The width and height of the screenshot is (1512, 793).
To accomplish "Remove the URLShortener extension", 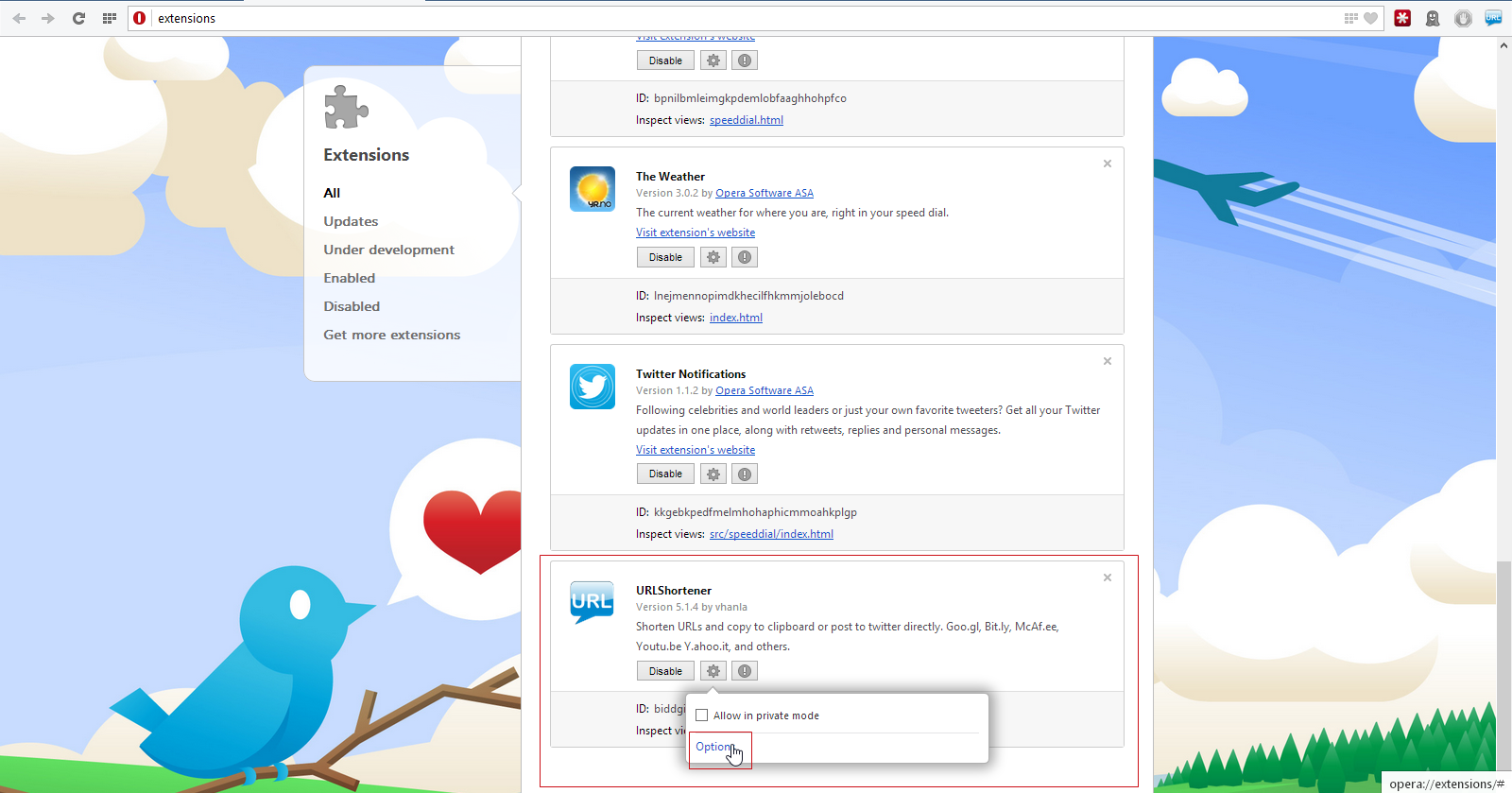I will tap(1108, 578).
